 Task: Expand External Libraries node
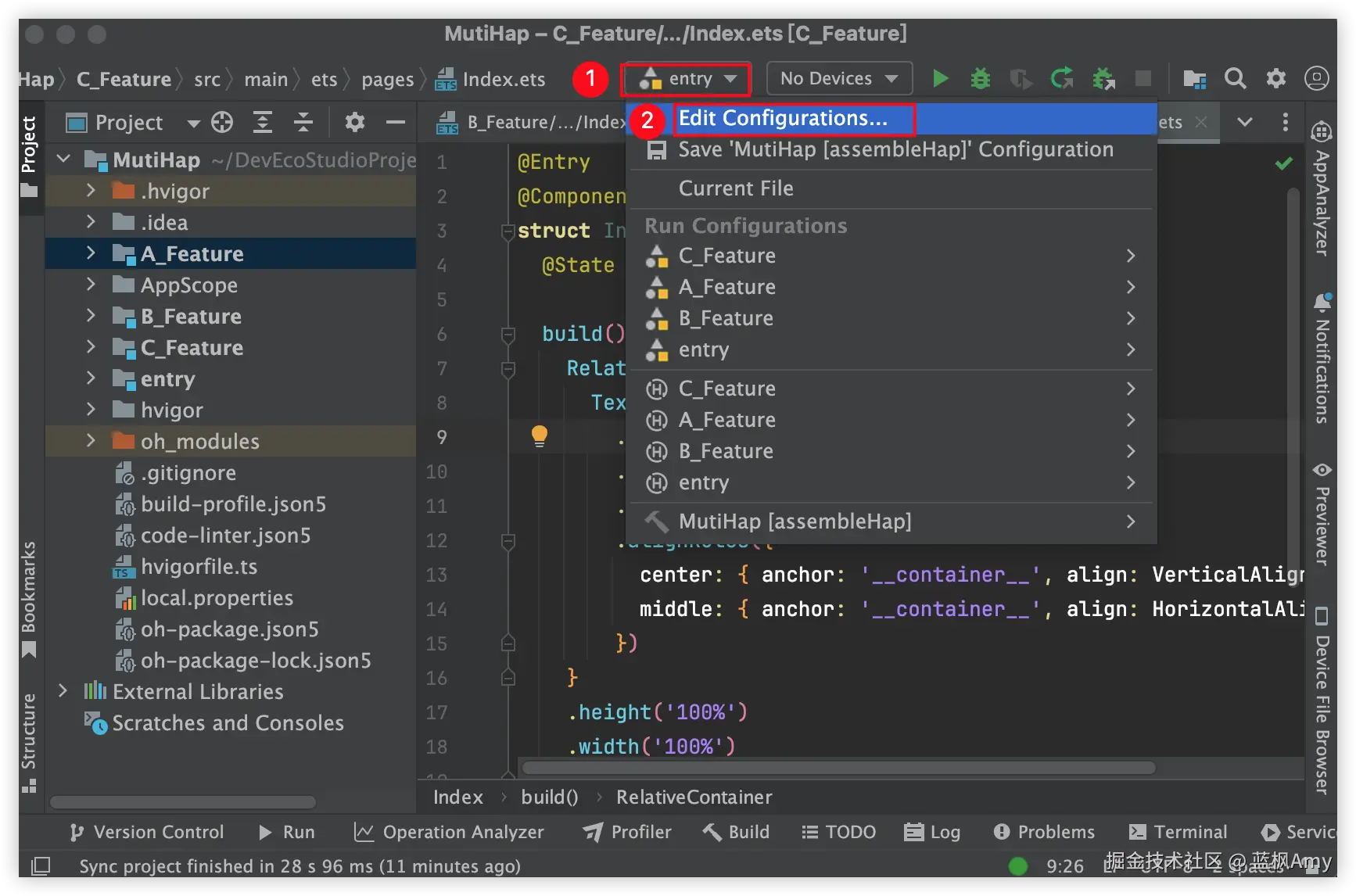[x=63, y=691]
